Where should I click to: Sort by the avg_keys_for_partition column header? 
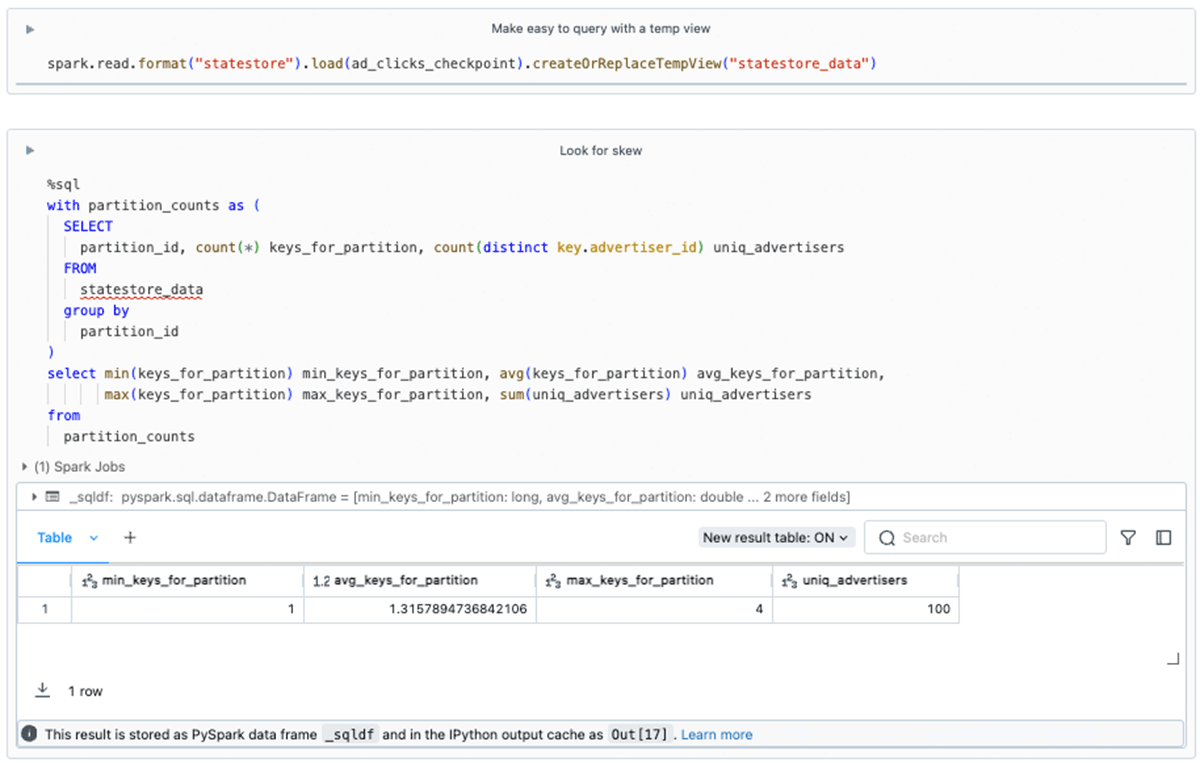click(406, 580)
